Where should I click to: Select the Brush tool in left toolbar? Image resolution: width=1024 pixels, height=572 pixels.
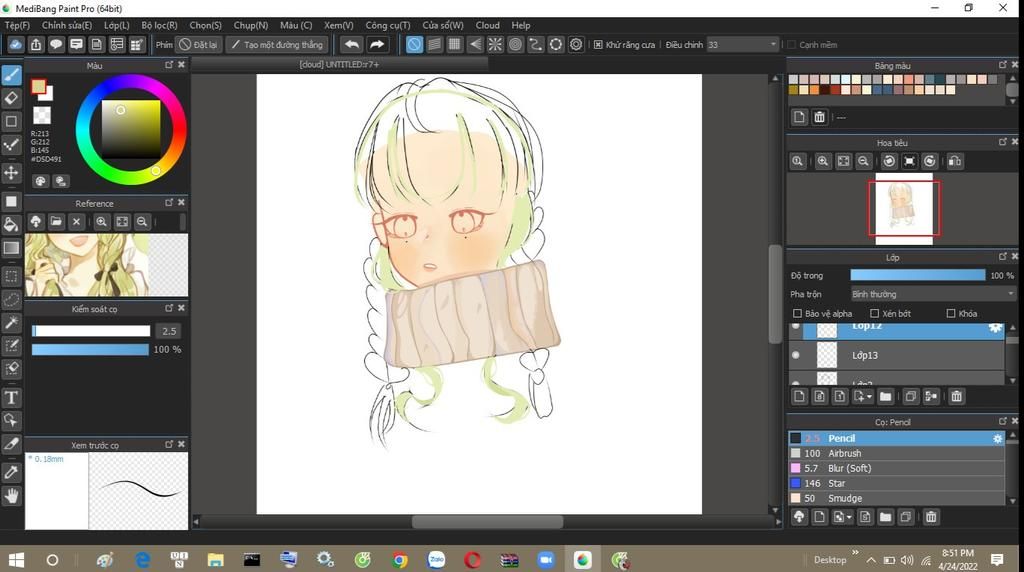click(11, 75)
